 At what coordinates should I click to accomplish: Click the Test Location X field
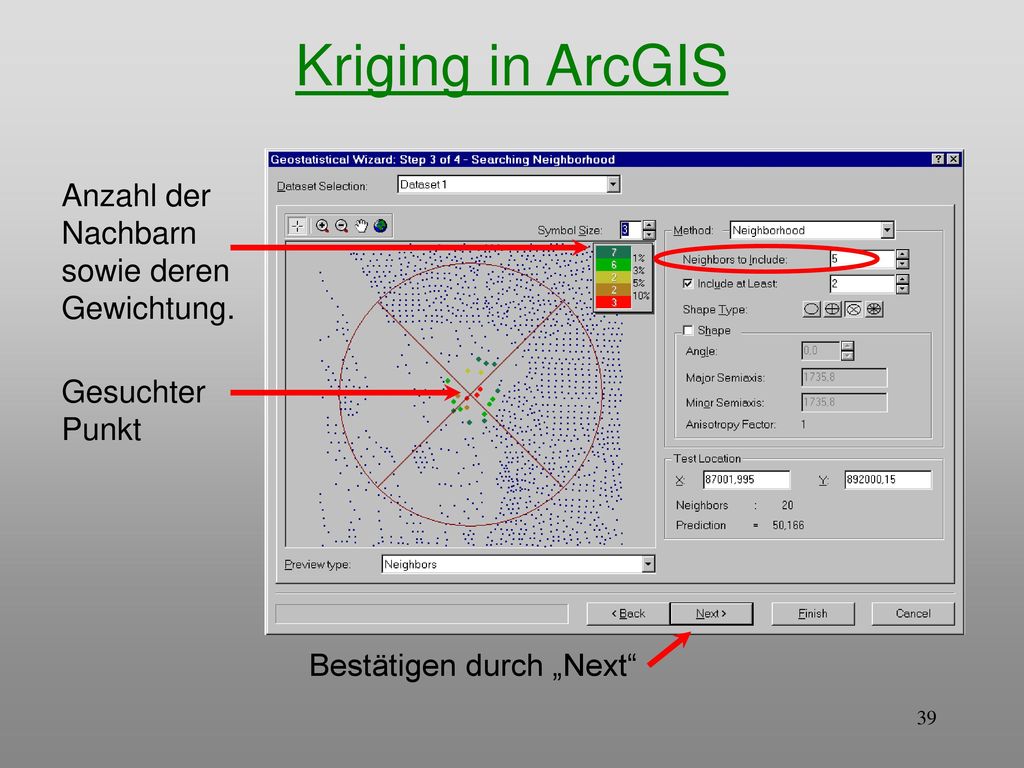746,479
